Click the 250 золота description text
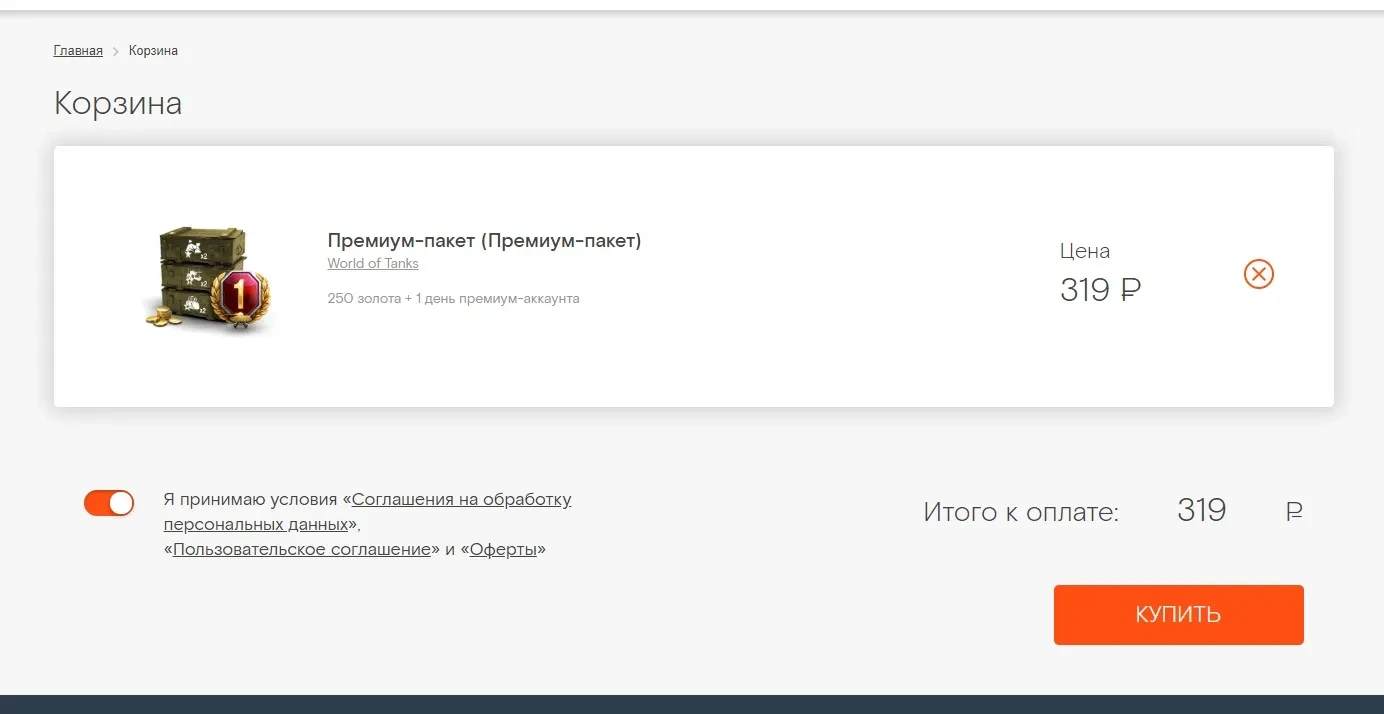The image size is (1384, 714). [453, 298]
